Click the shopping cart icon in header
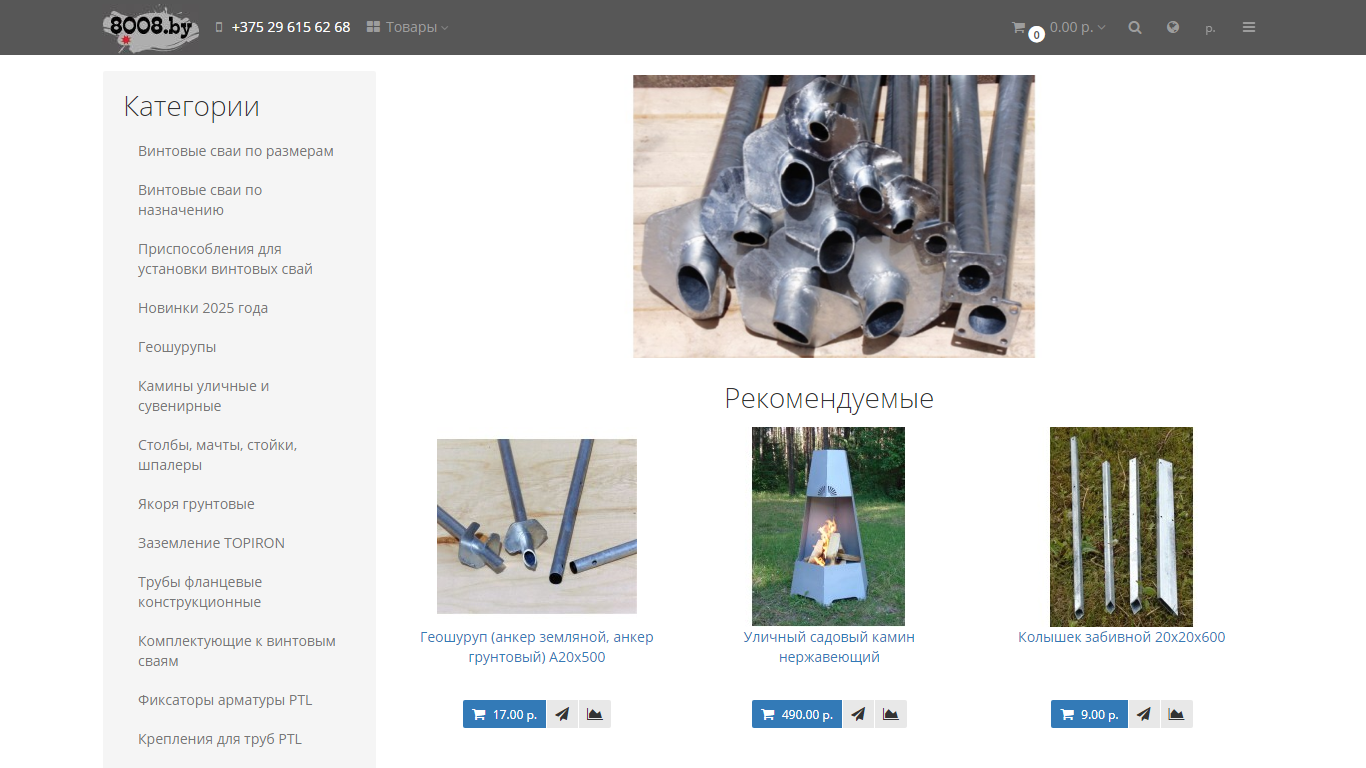This screenshot has width=1366, height=768. [1018, 28]
